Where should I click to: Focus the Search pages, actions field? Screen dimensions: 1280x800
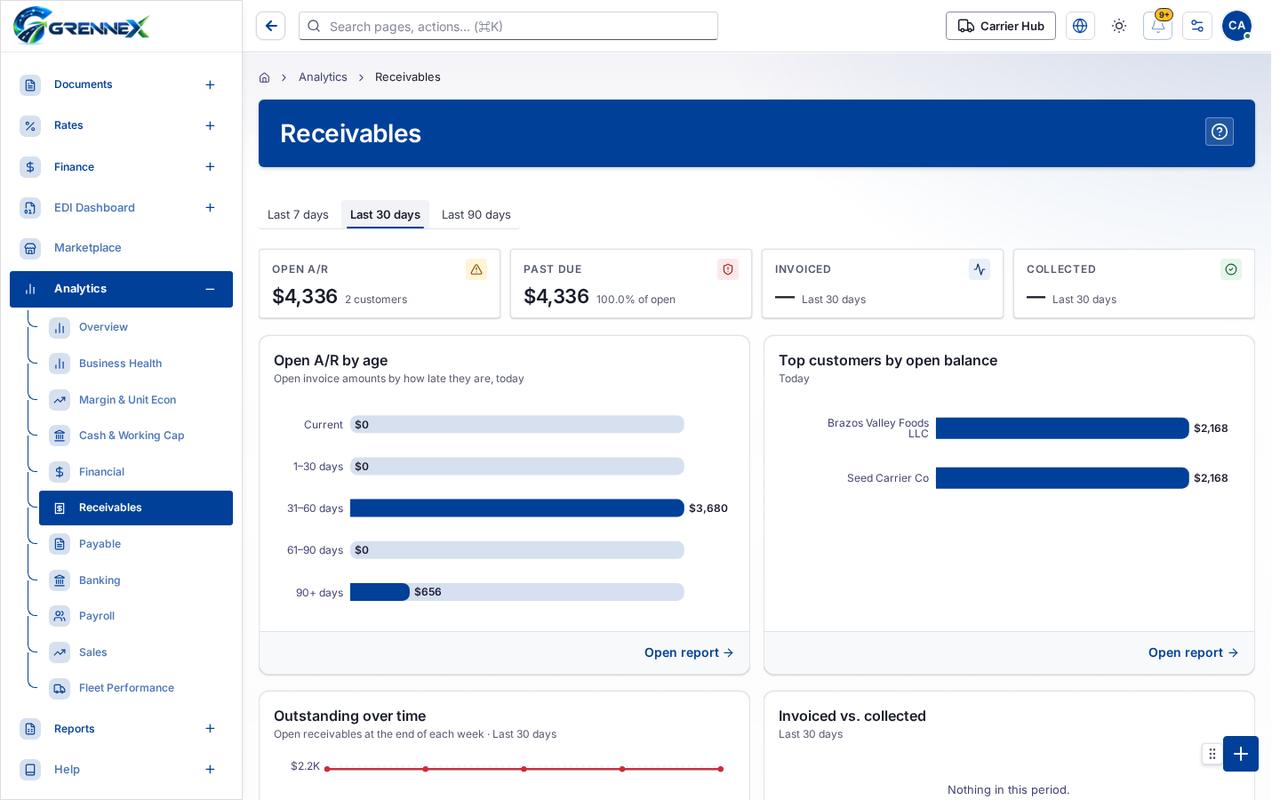coord(508,26)
